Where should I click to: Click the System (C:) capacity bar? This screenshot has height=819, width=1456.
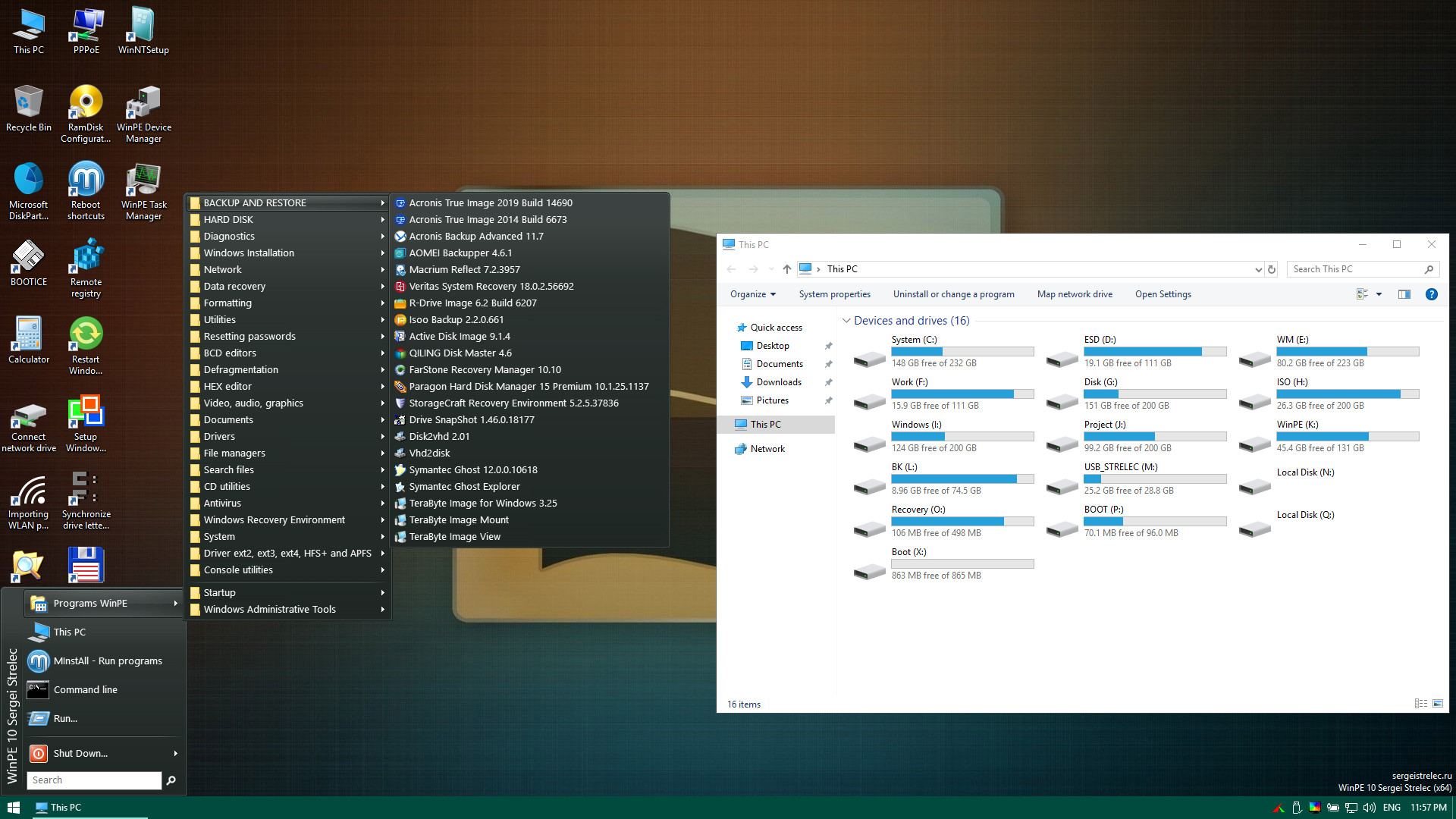coord(962,351)
